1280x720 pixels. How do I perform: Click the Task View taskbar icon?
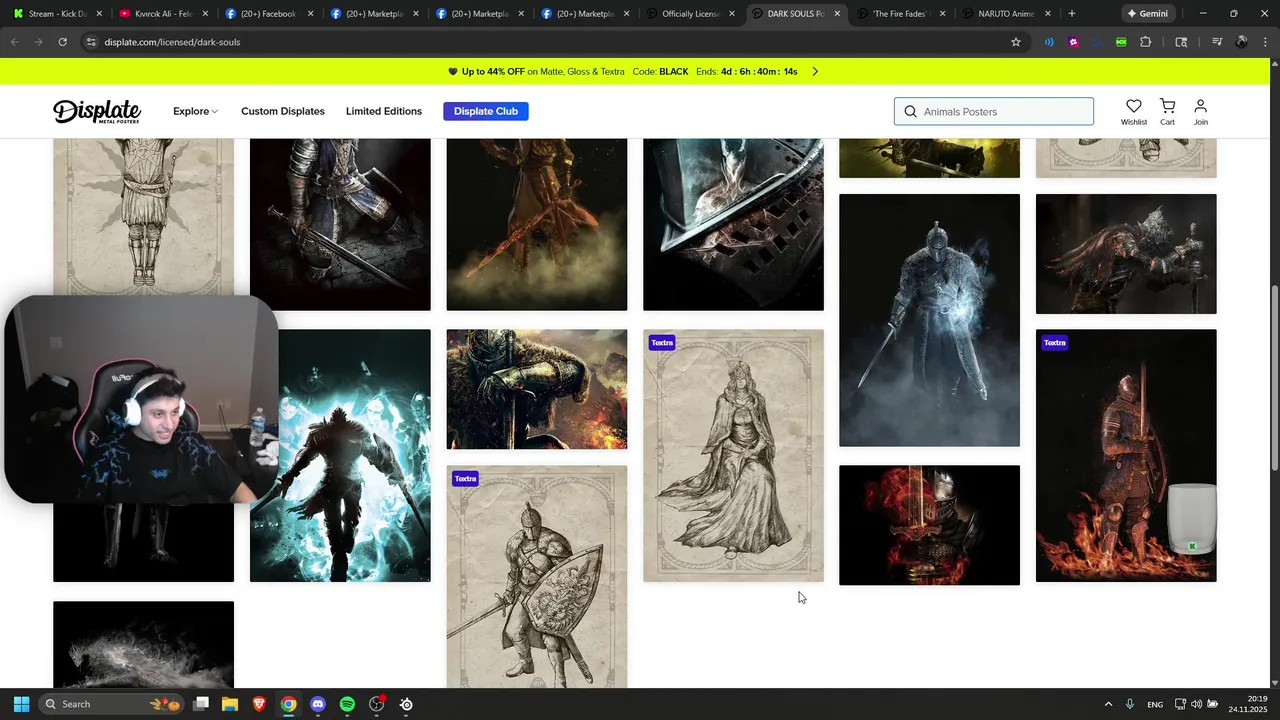201,704
